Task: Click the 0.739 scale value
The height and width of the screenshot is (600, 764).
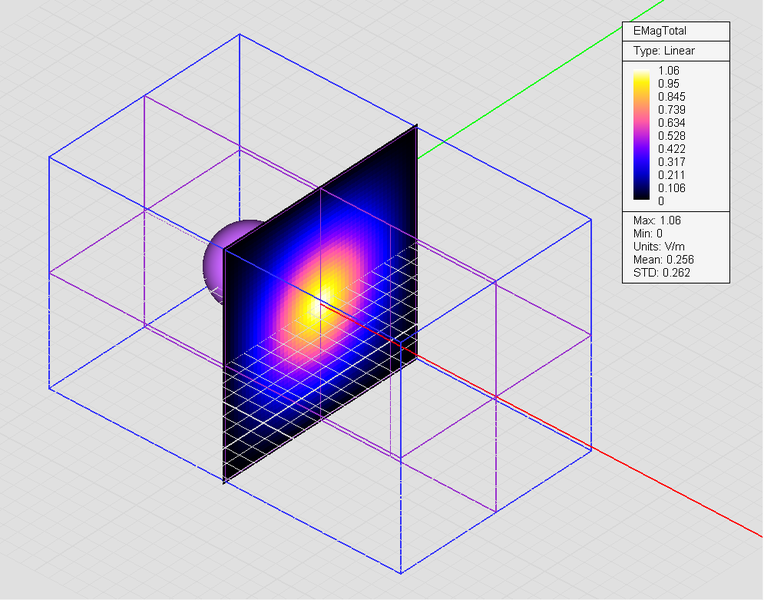Action: (671, 110)
